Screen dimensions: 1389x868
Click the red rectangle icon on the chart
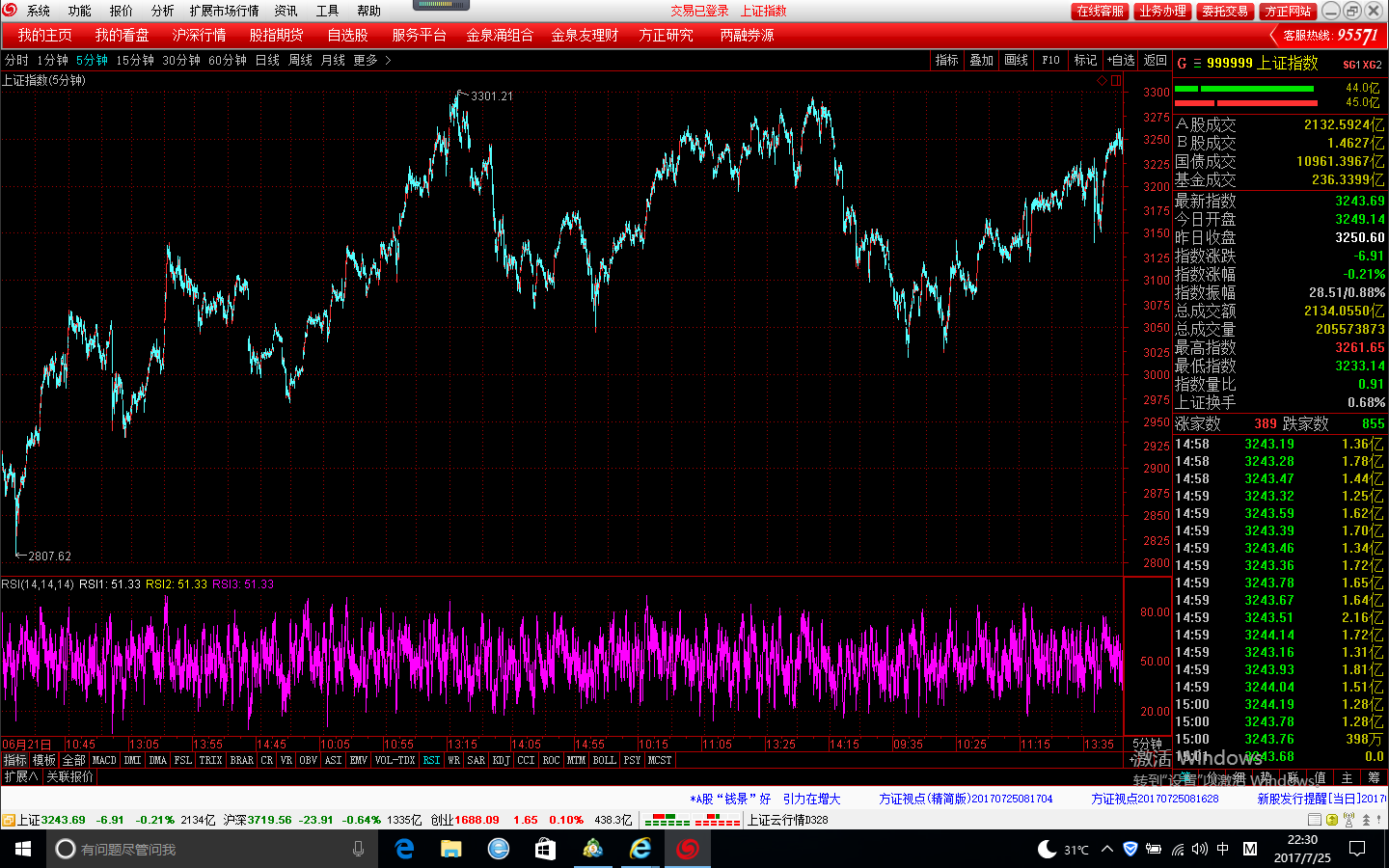pos(1115,81)
